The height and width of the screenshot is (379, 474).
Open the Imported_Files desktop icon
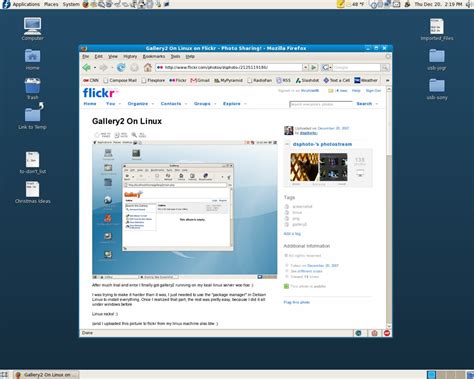(x=437, y=29)
